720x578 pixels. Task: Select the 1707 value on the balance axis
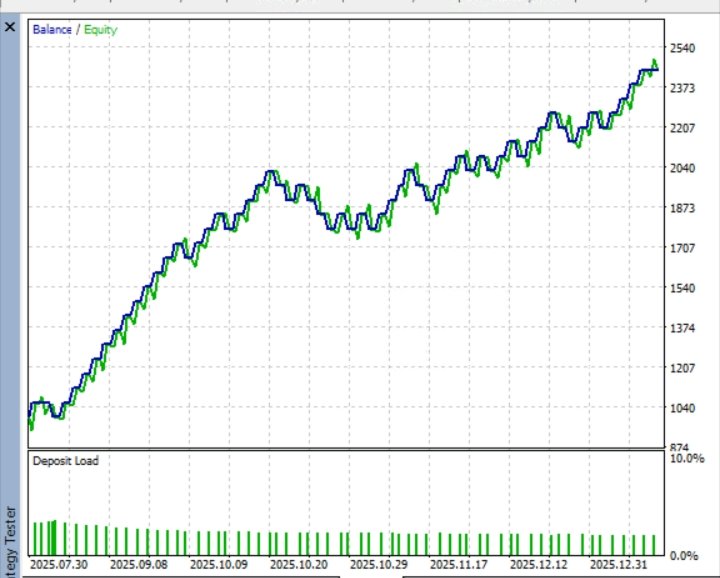(682, 248)
